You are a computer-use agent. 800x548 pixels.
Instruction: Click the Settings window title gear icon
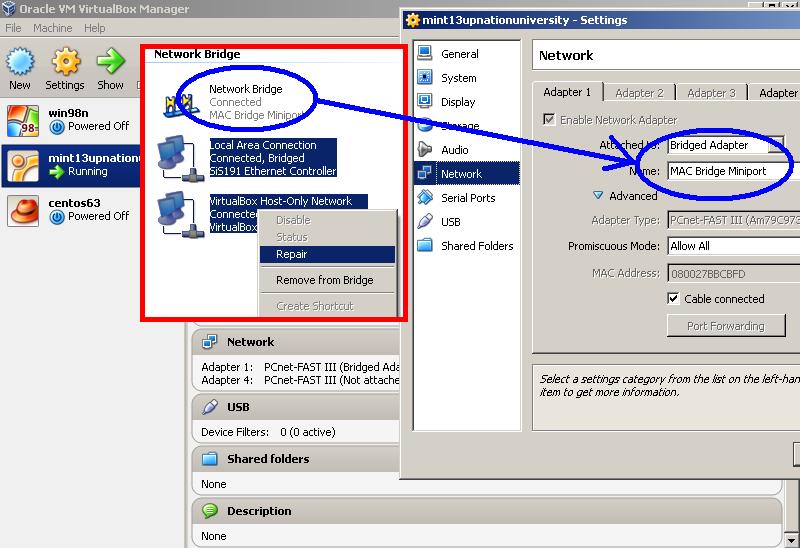pos(412,20)
